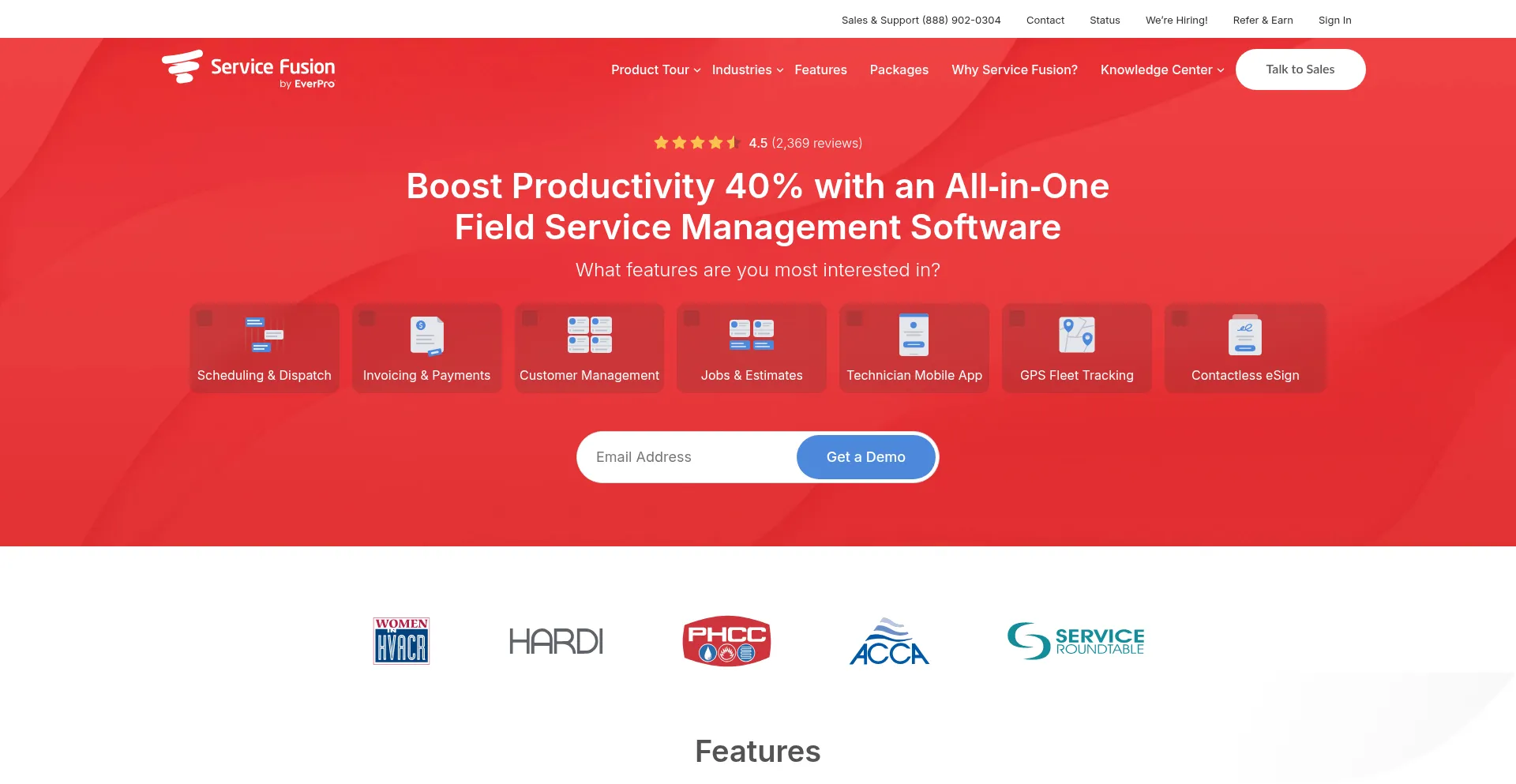This screenshot has height=784, width=1516.
Task: Click the Features section heading
Action: [758, 752]
